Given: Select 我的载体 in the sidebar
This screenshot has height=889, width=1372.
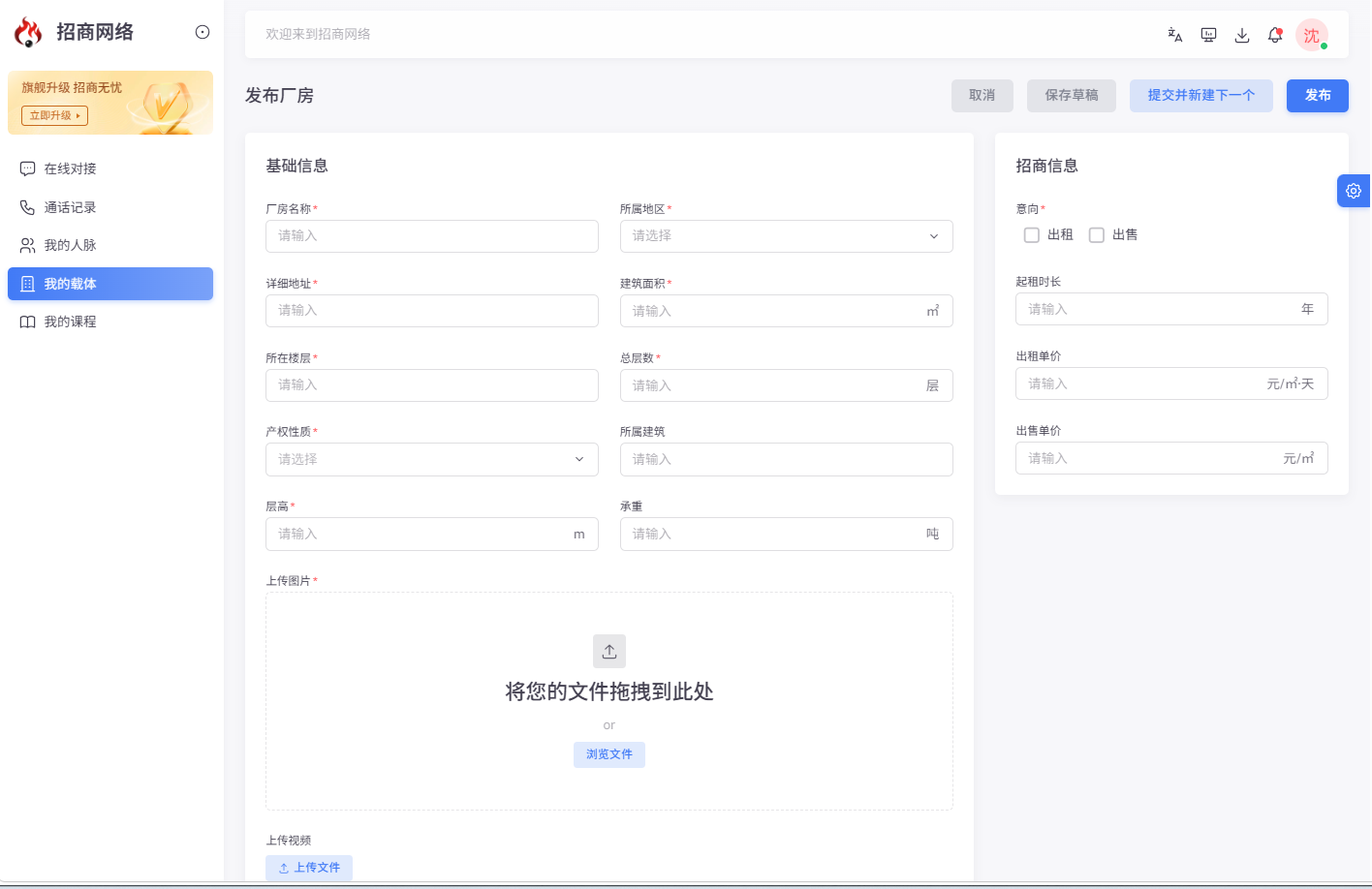Looking at the screenshot, I should pos(110,284).
